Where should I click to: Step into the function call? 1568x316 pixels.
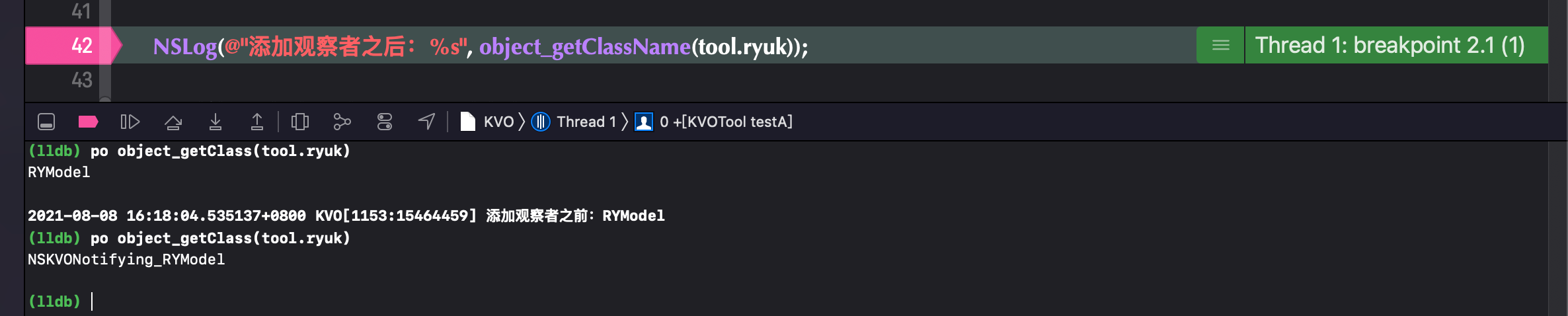pyautogui.click(x=216, y=122)
